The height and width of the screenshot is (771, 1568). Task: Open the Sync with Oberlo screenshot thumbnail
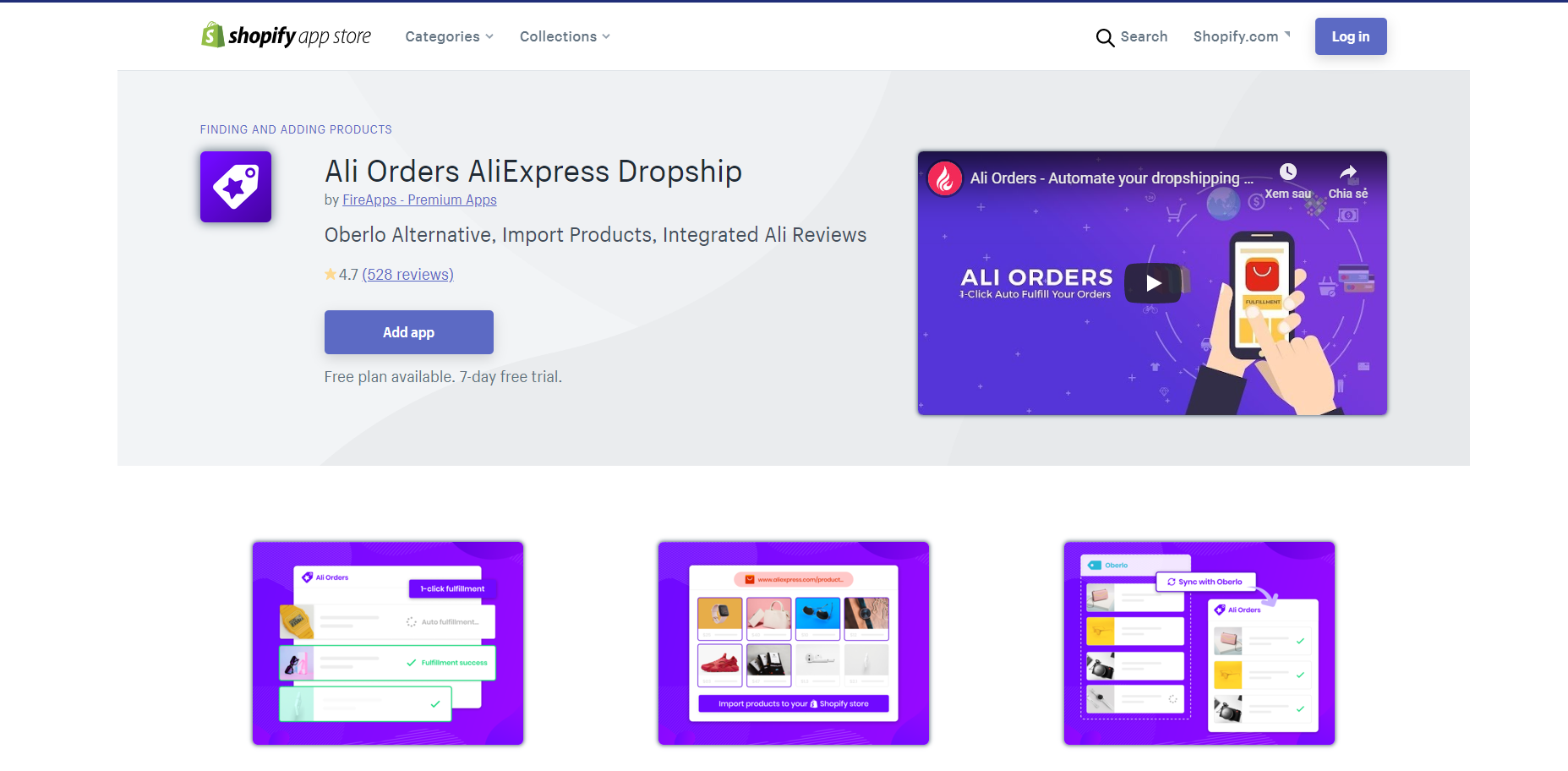point(1199,643)
